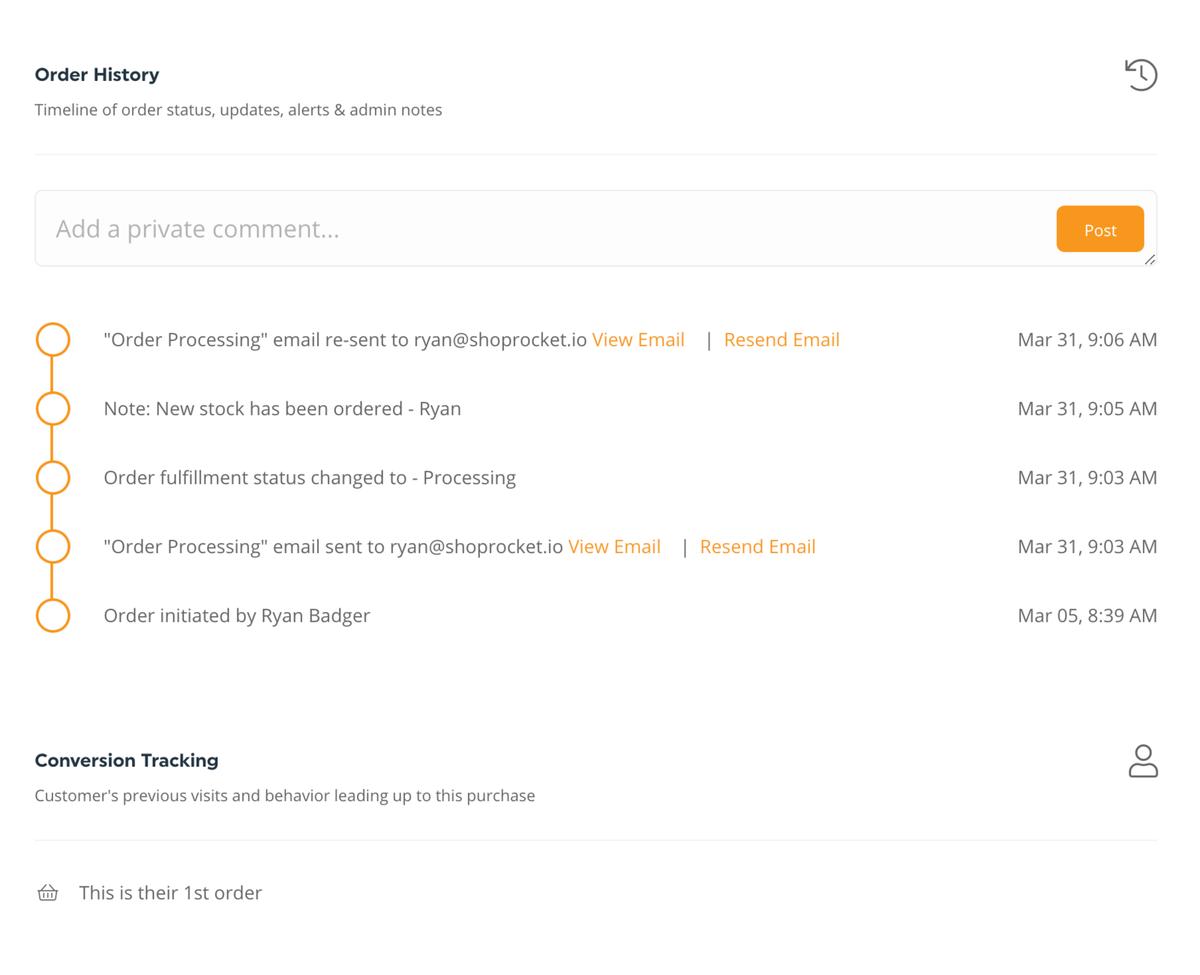Click Resend Email on the 9:03 AM entry
This screenshot has height=975, width=1200.
click(758, 547)
